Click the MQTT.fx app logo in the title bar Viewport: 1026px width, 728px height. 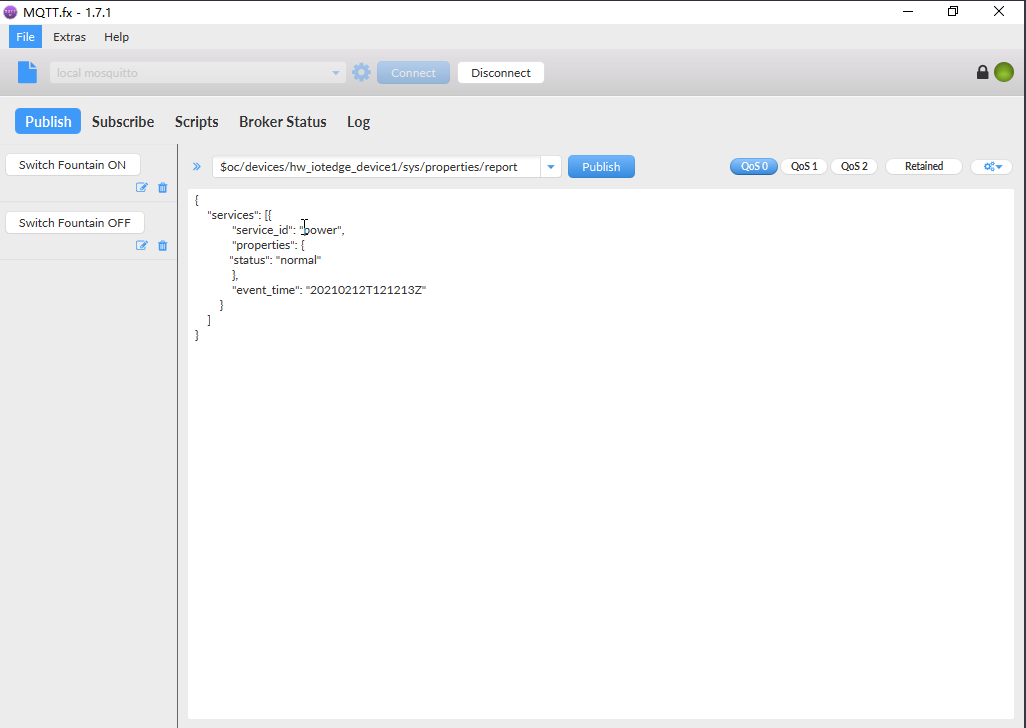[x=10, y=12]
